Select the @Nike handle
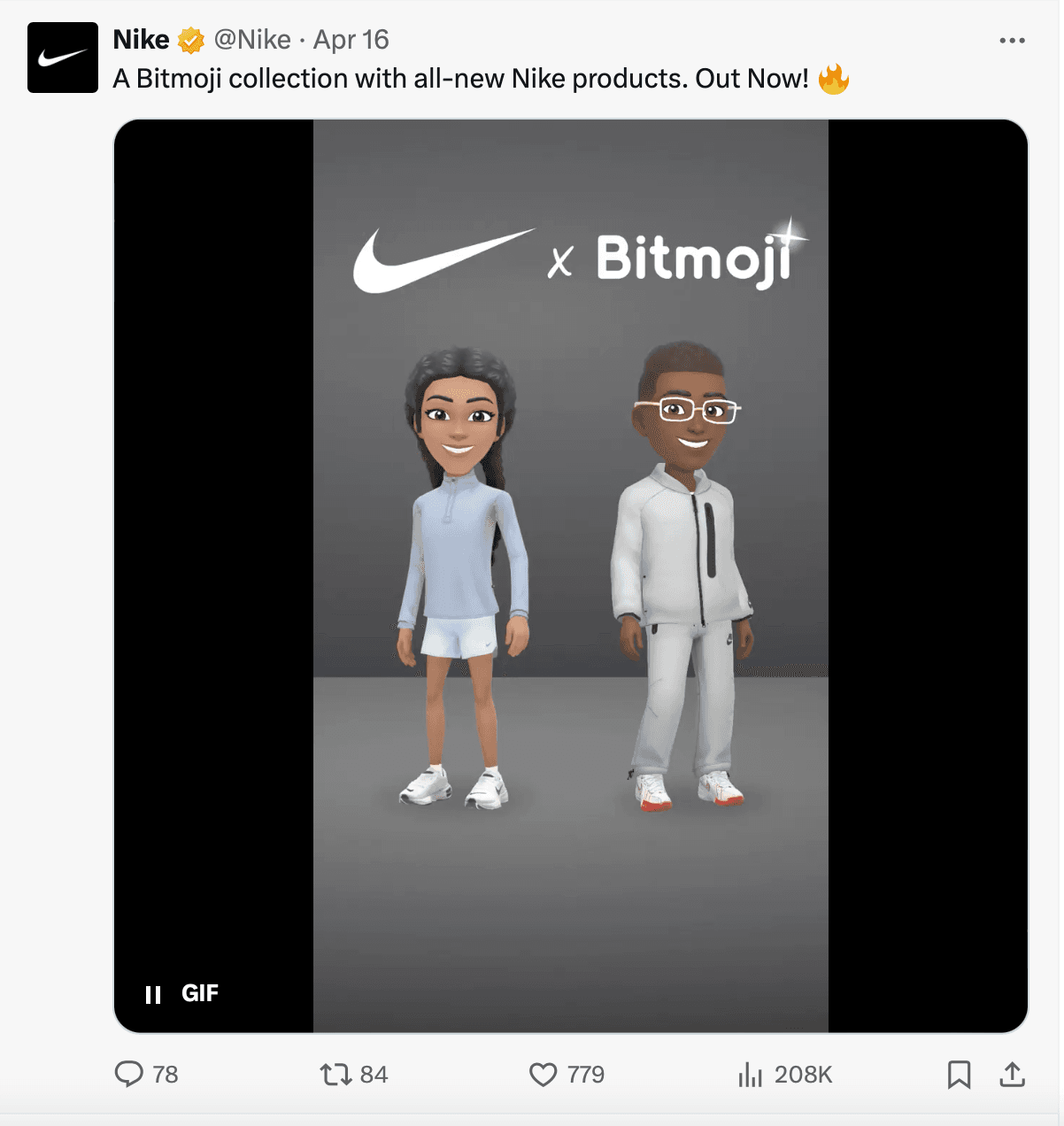This screenshot has width=1064, height=1126. point(251,39)
